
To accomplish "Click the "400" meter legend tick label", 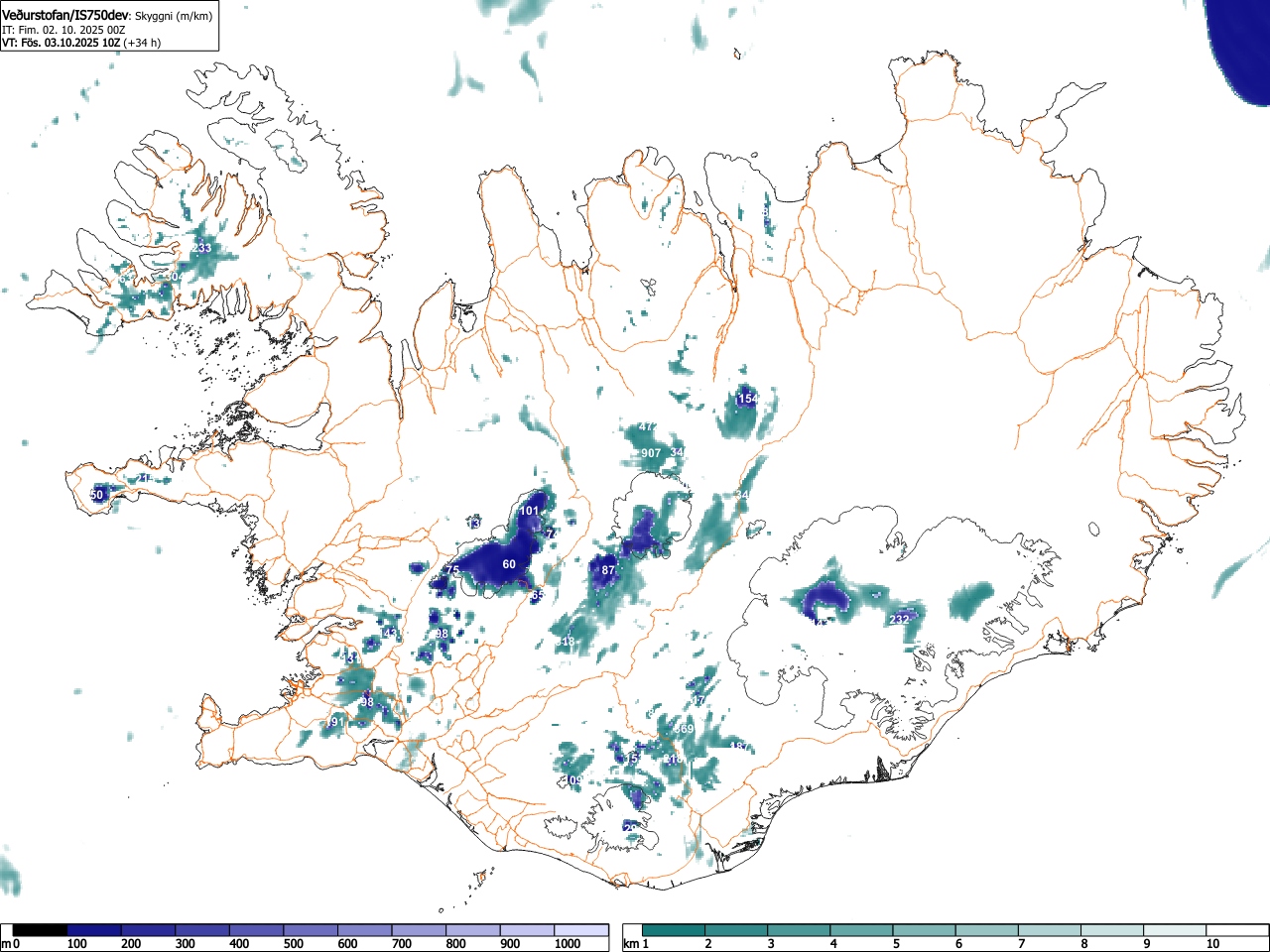I will coord(239,944).
